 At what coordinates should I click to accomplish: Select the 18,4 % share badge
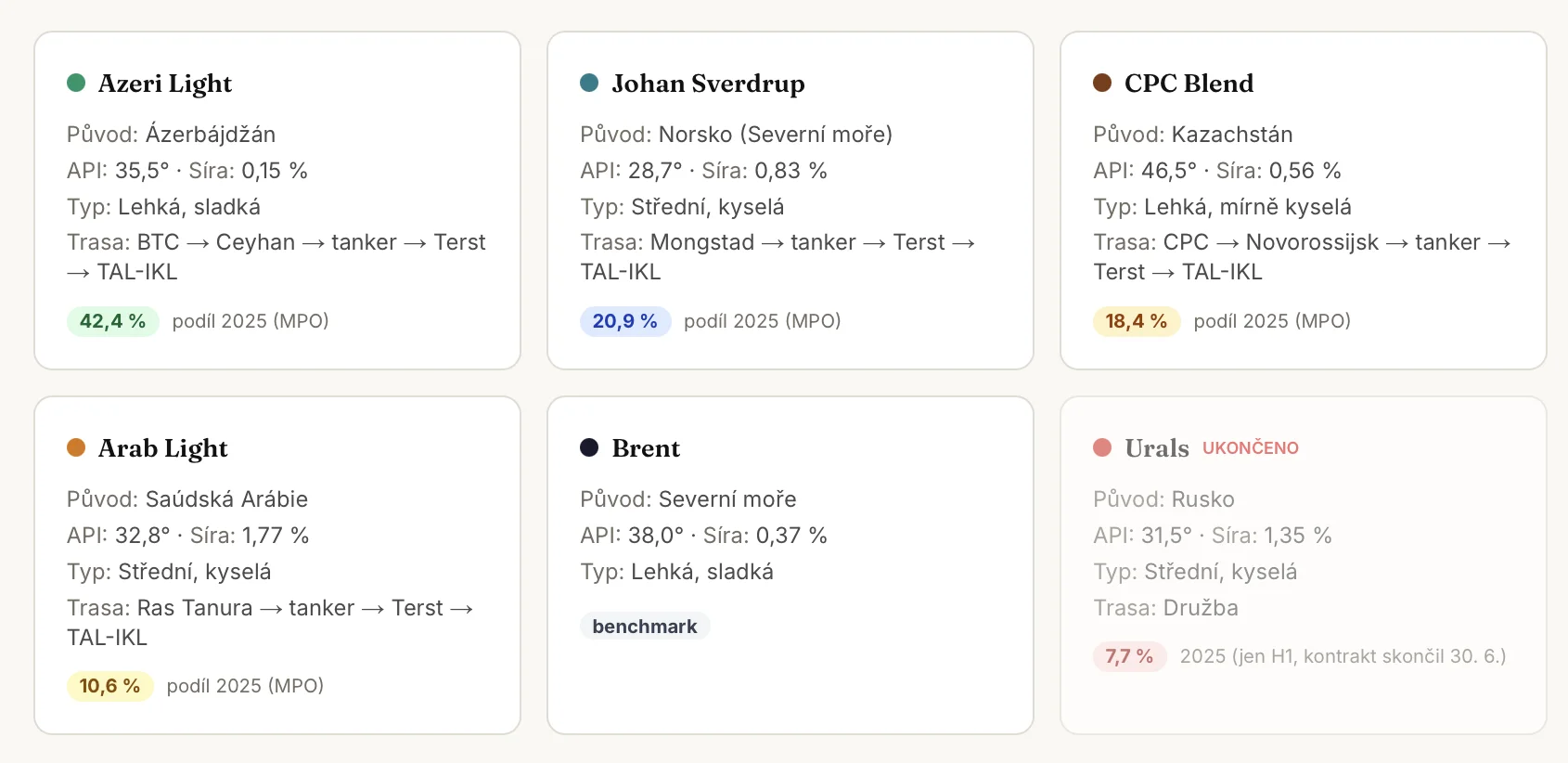click(x=1136, y=321)
